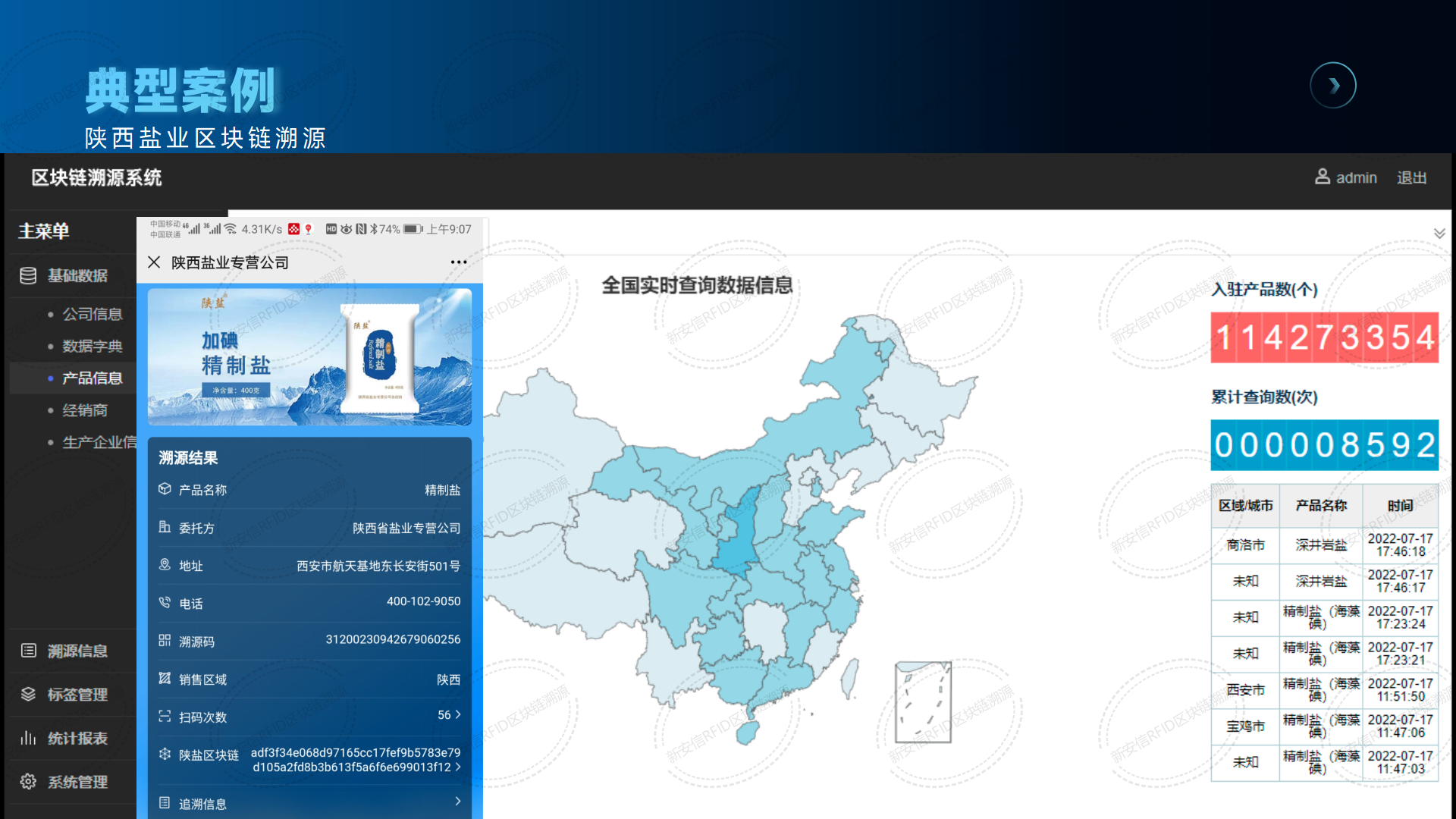Click the phone number 400-102-9050
The image size is (1456, 819).
pyautogui.click(x=423, y=601)
